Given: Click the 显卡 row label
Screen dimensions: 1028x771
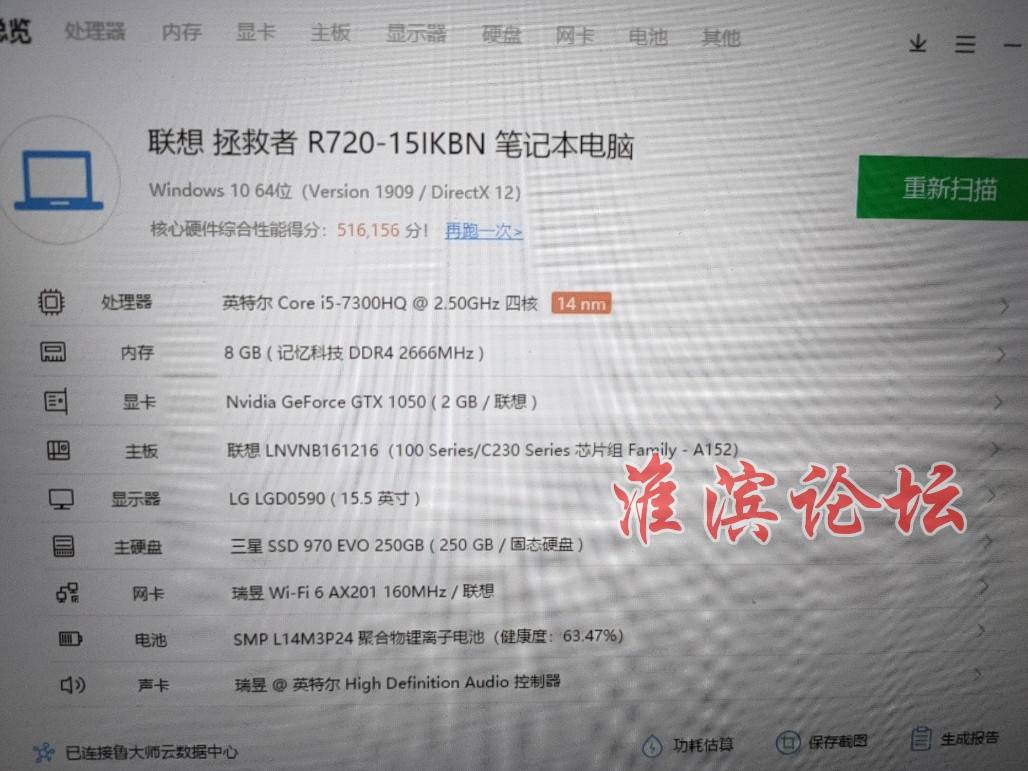Looking at the screenshot, I should click(140, 401).
